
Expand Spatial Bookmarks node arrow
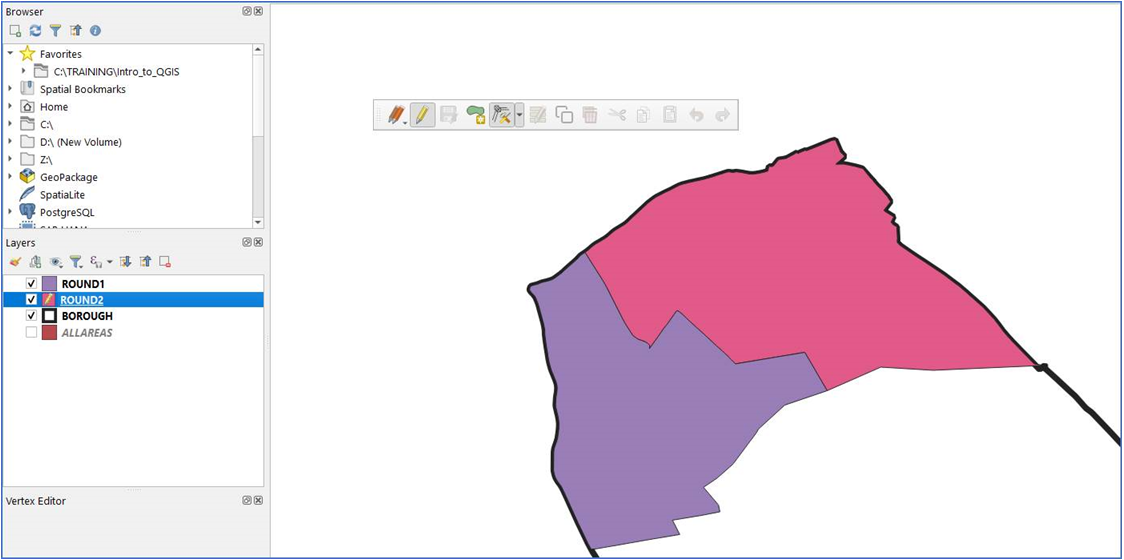10,89
